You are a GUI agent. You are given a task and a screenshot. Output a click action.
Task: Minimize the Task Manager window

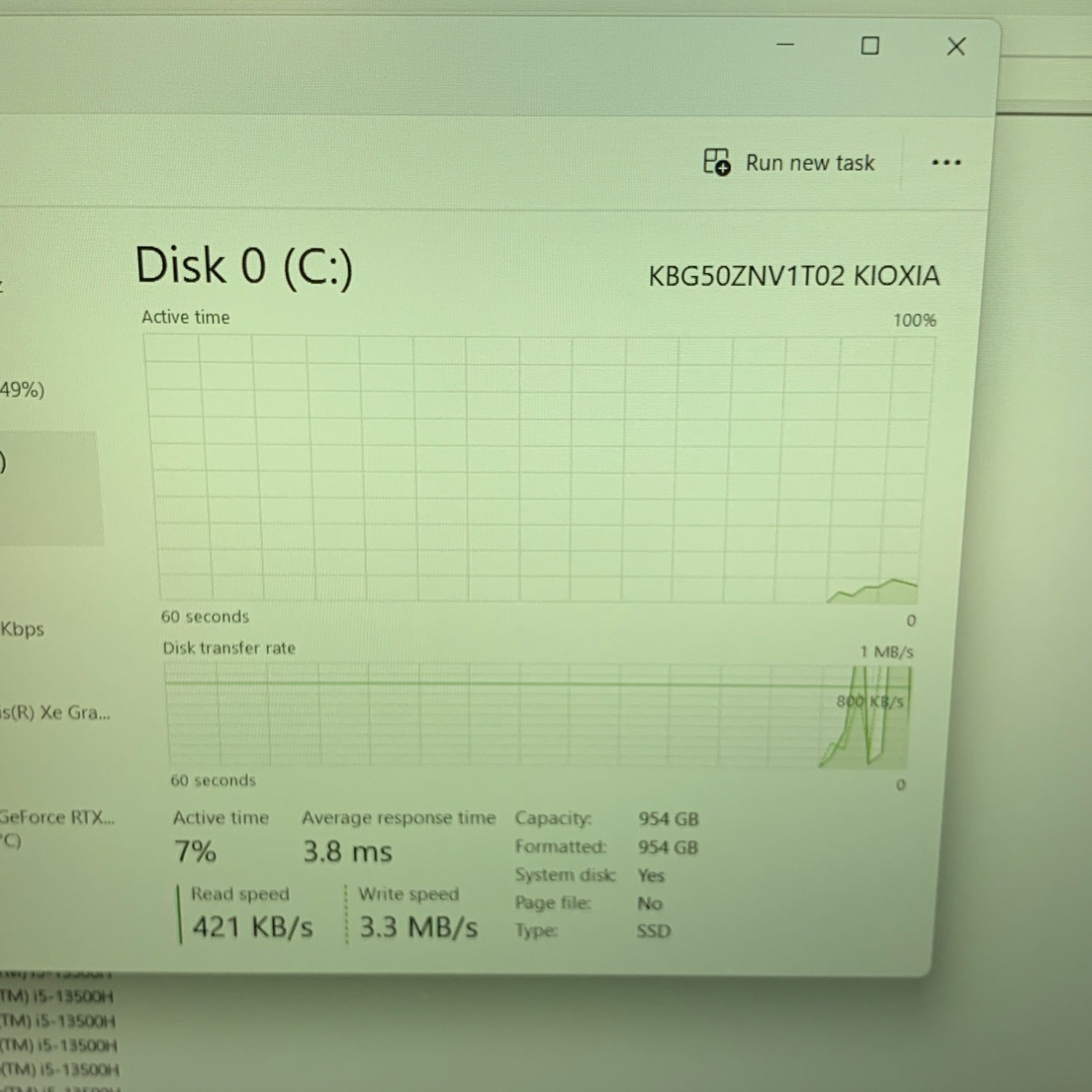coord(785,45)
